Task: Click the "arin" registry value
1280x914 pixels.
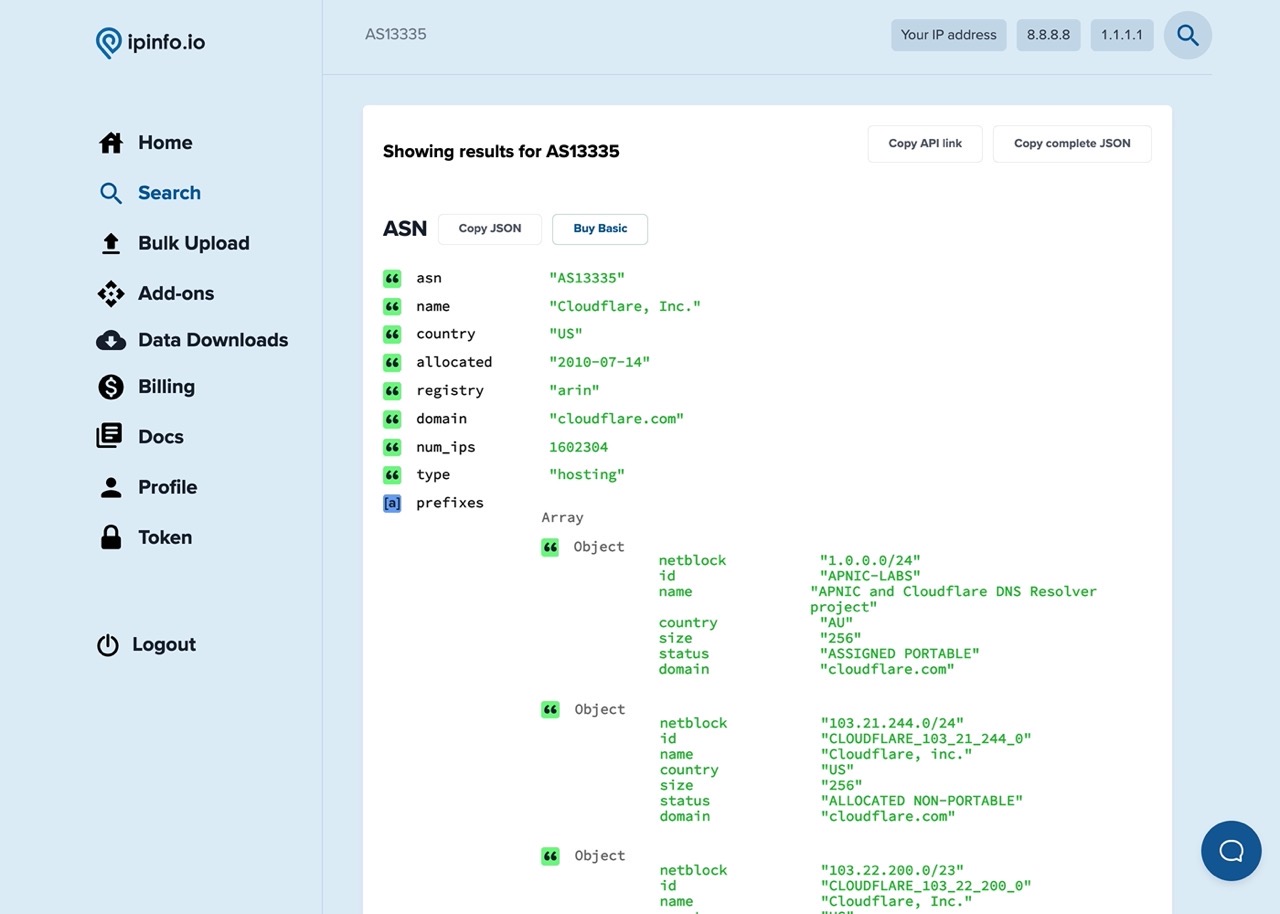Action: tap(574, 390)
